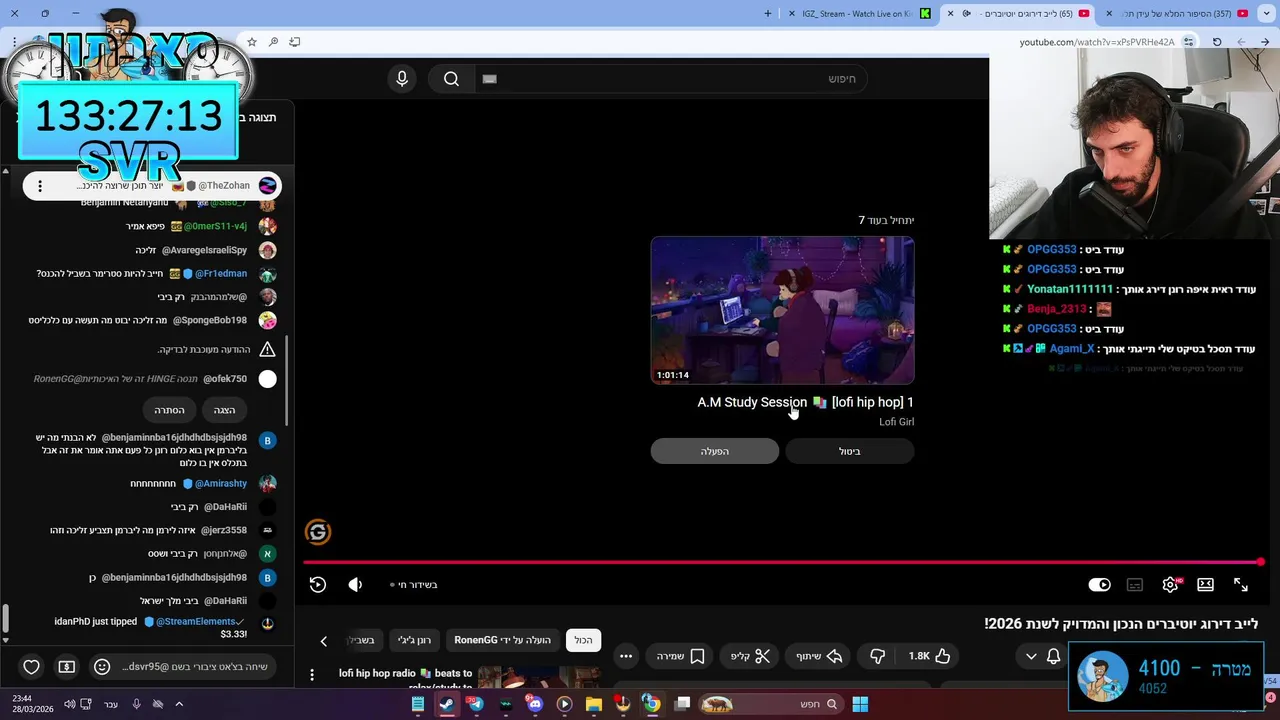This screenshot has width=1280, height=720.
Task: Open Telegram from the taskbar
Action: click(475, 704)
